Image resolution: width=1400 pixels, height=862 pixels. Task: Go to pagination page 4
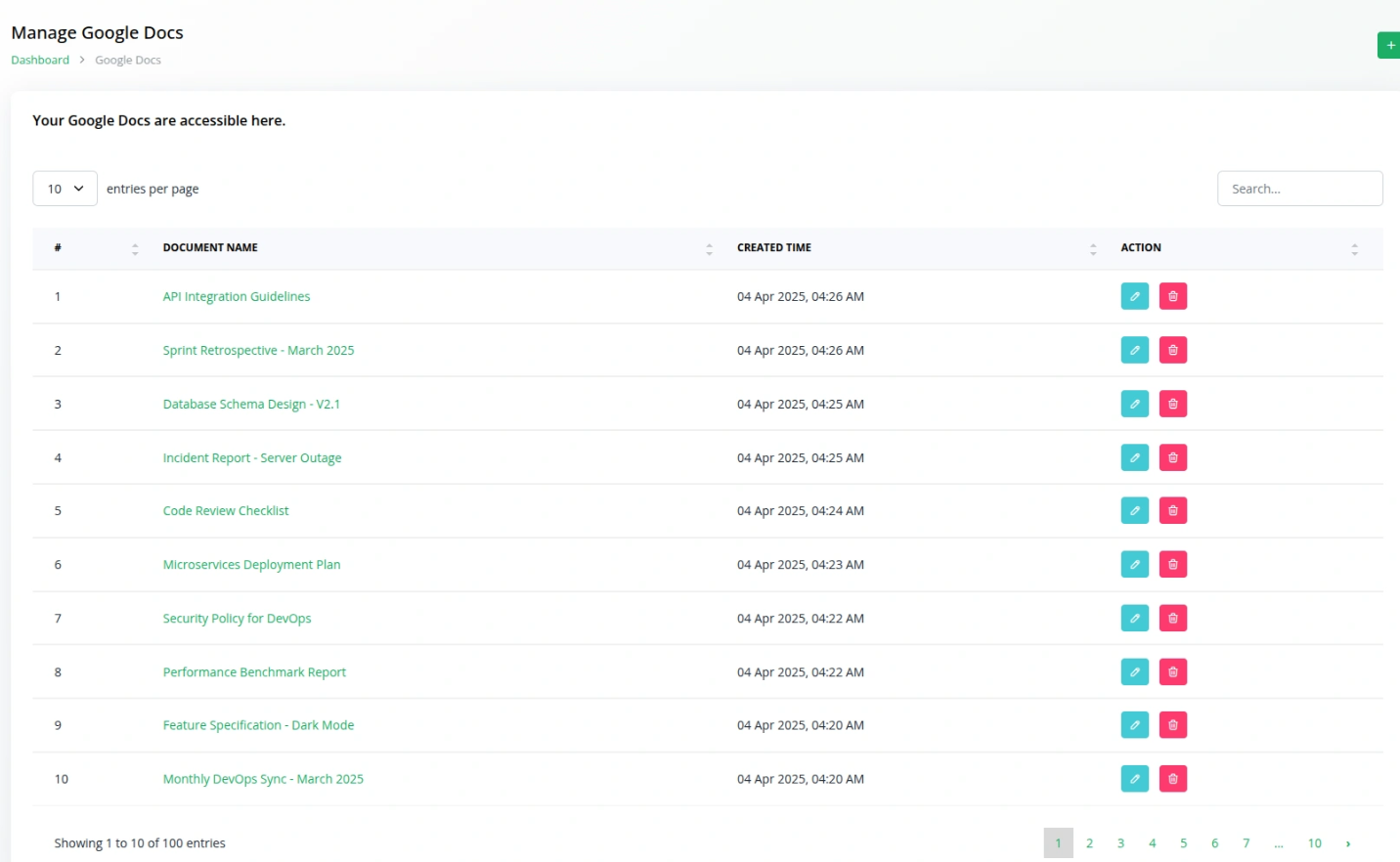(1152, 842)
